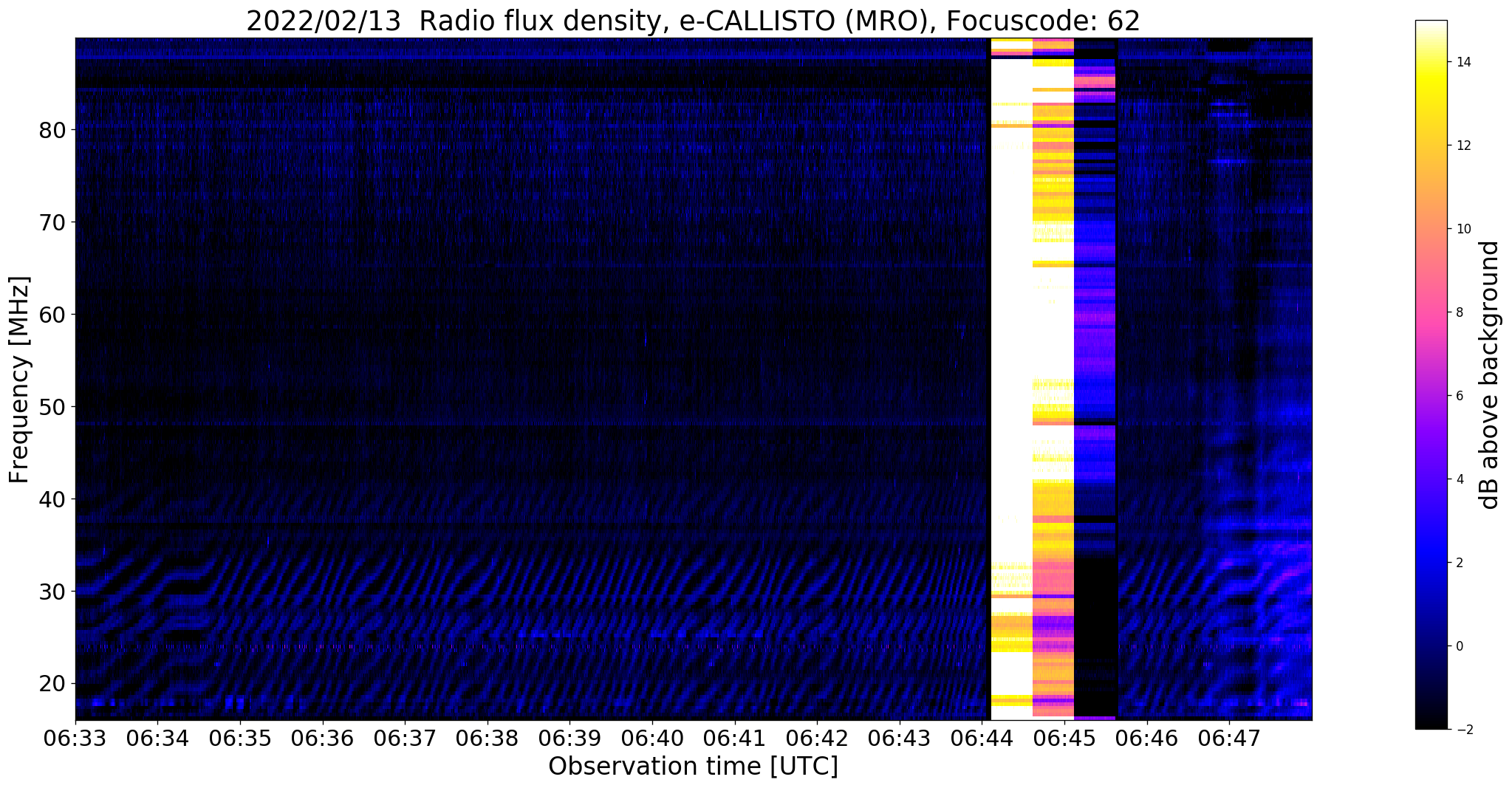Click the 06:45 time tick label
Screen dimensions: 1512x788
pyautogui.click(x=1064, y=737)
